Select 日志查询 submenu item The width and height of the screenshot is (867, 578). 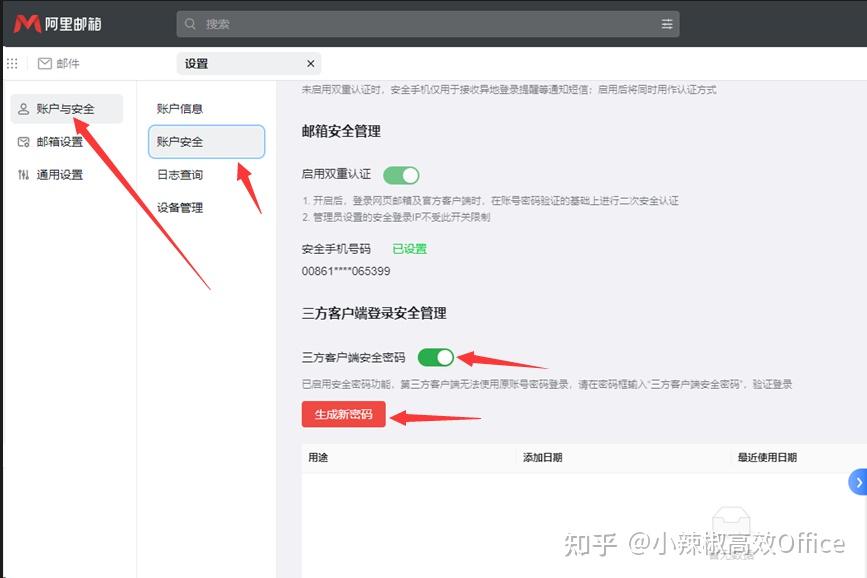(x=206, y=175)
